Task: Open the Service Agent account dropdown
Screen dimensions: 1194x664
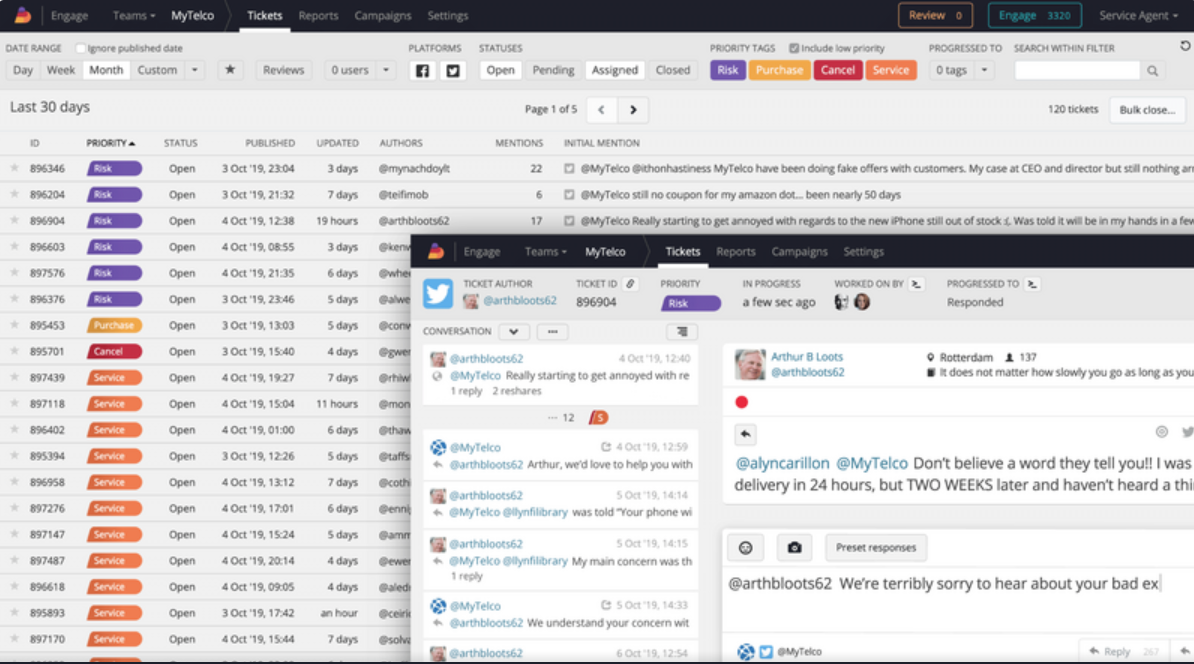Action: [x=1138, y=15]
